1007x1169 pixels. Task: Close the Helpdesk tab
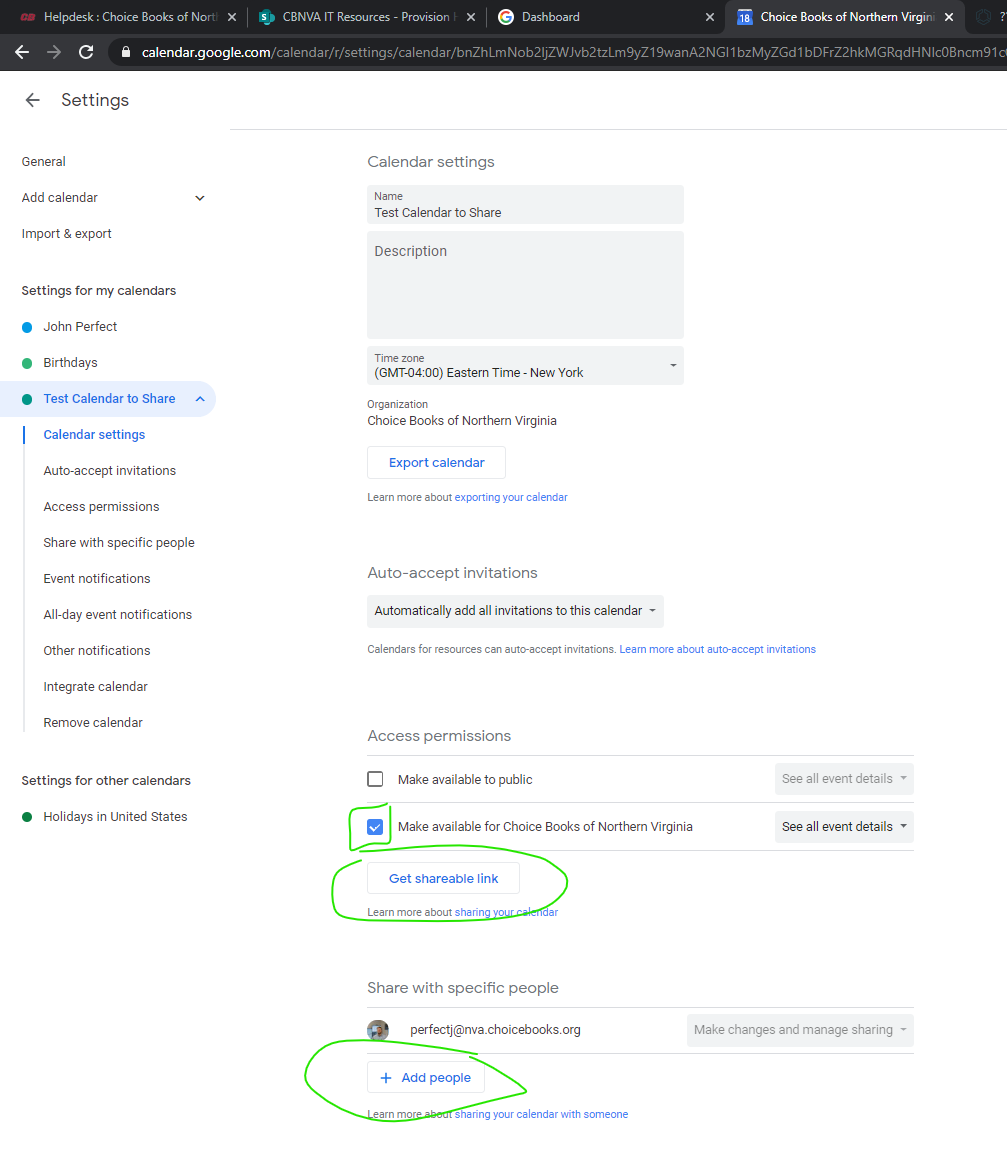click(232, 17)
